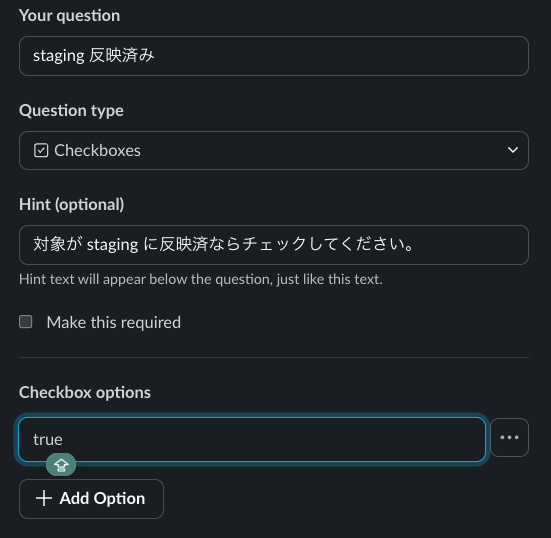Open the Question type Checkboxes dropdown
Viewport: 551px width, 538px height.
(x=274, y=150)
